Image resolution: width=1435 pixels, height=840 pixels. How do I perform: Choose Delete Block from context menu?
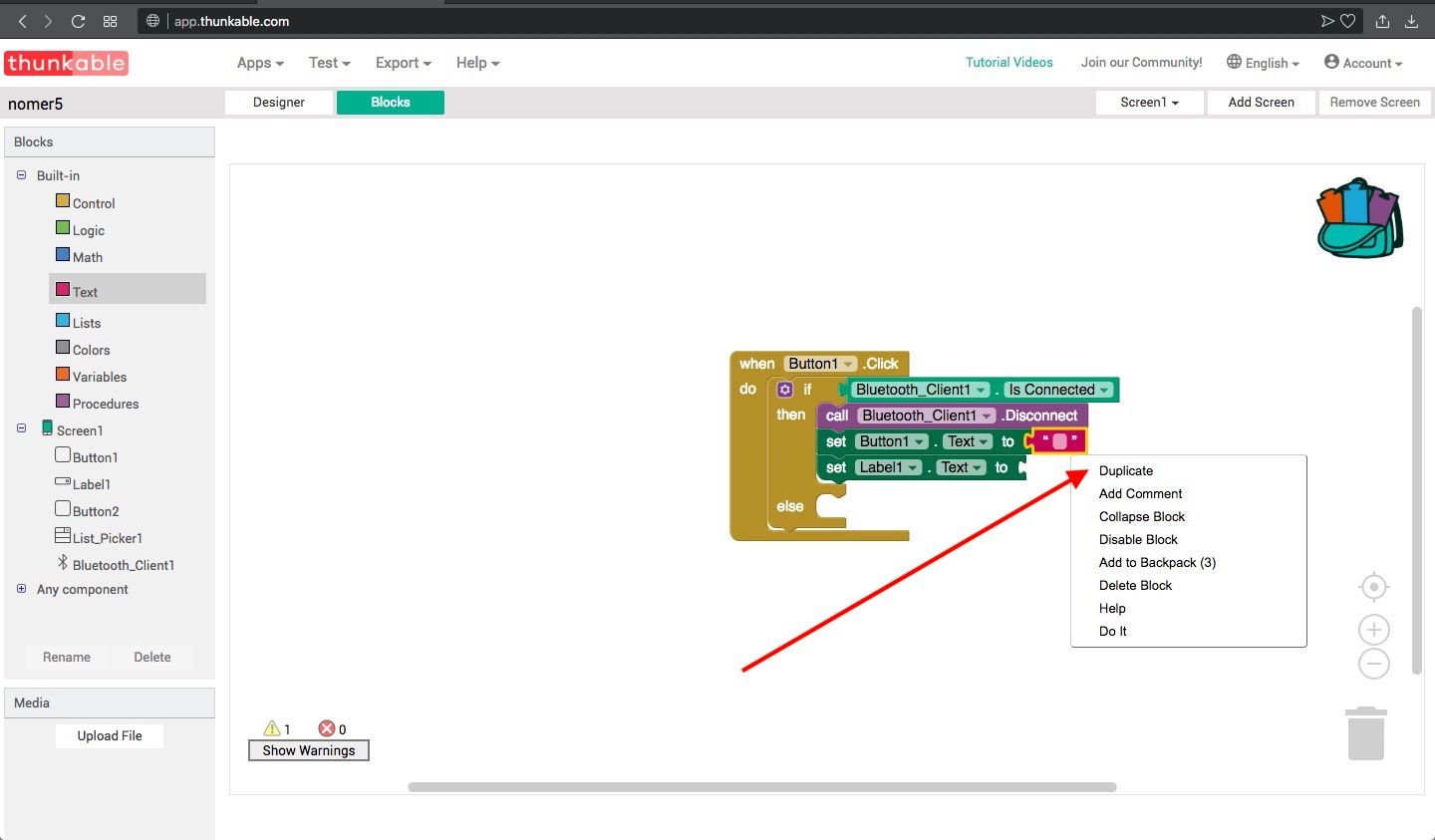[1135, 585]
